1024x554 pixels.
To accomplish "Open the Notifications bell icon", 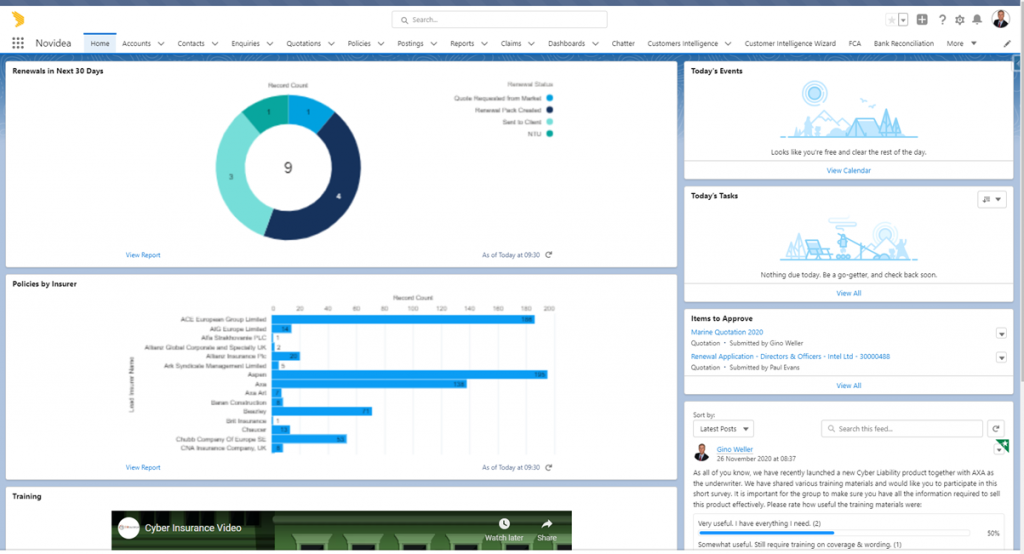I will (x=977, y=20).
